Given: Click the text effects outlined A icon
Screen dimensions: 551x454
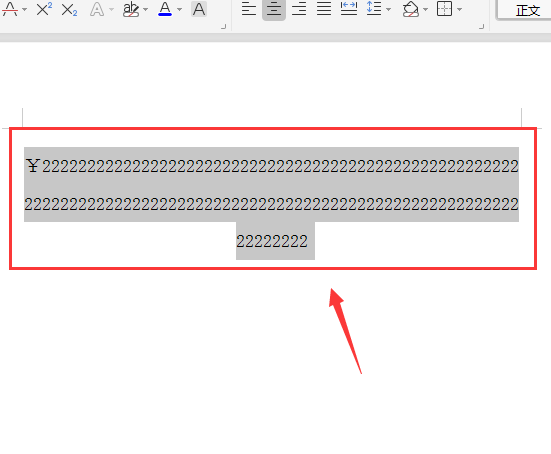Looking at the screenshot, I should point(97,9).
